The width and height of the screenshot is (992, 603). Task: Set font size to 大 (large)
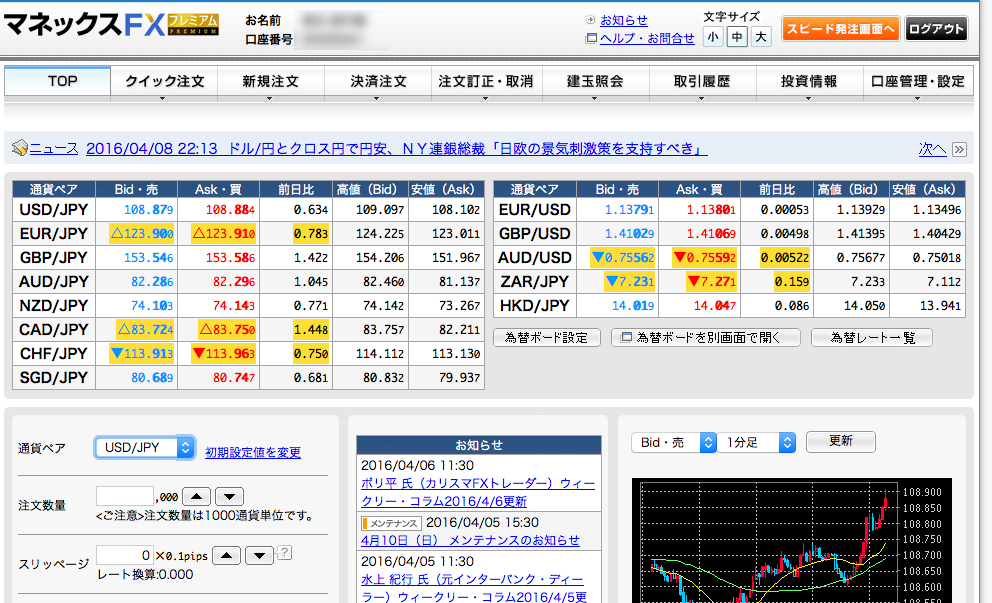(x=761, y=37)
